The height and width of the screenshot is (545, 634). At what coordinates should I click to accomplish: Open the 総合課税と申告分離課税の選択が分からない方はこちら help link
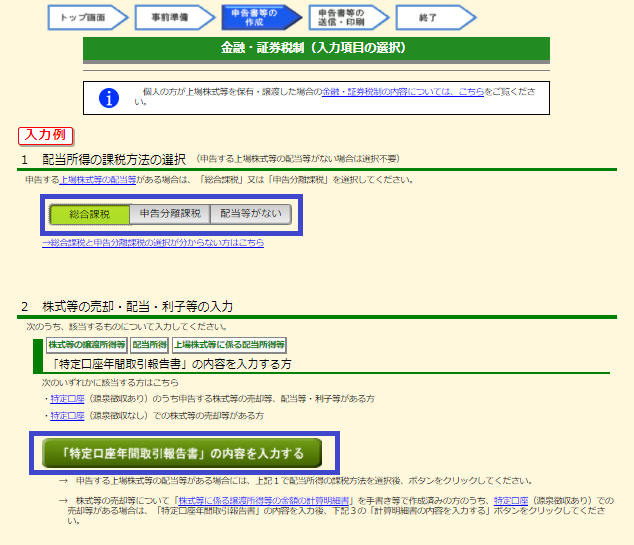[x=153, y=243]
